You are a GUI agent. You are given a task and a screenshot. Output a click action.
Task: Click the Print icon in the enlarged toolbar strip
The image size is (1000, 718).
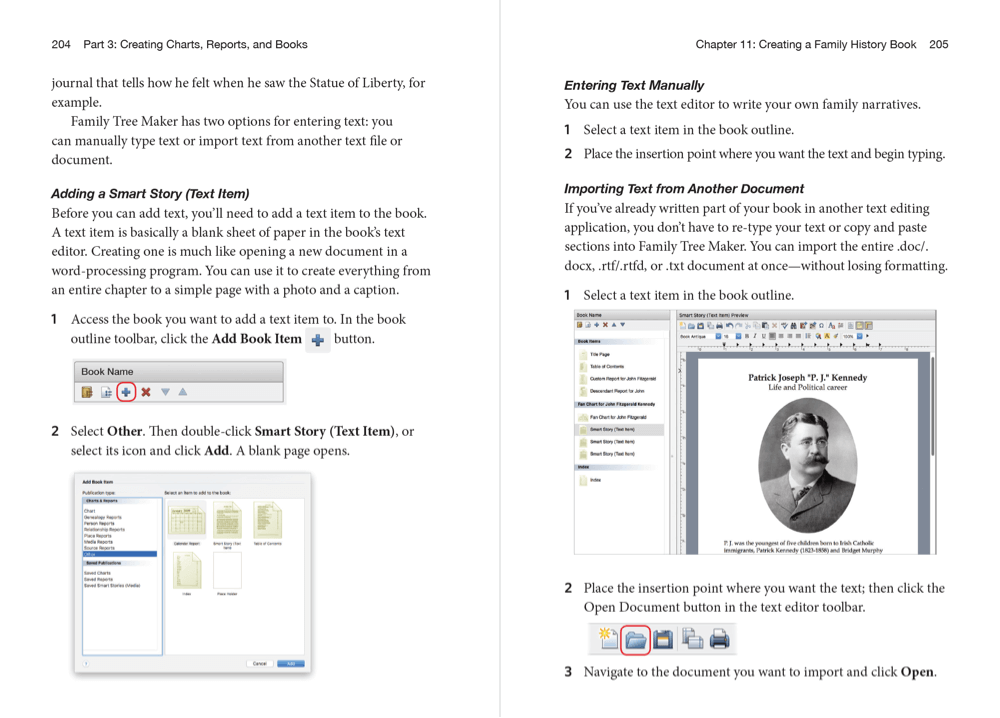(719, 638)
